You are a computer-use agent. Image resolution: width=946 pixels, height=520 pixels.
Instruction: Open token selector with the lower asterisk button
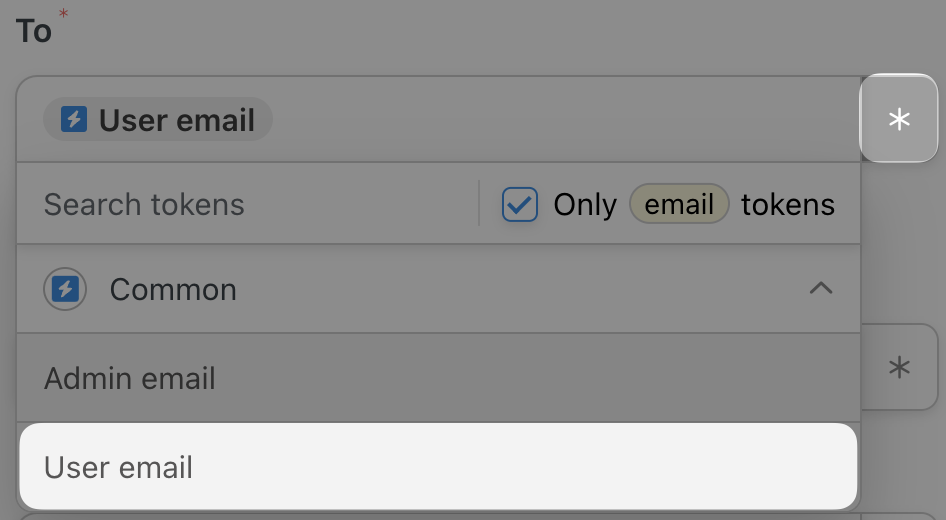point(899,367)
